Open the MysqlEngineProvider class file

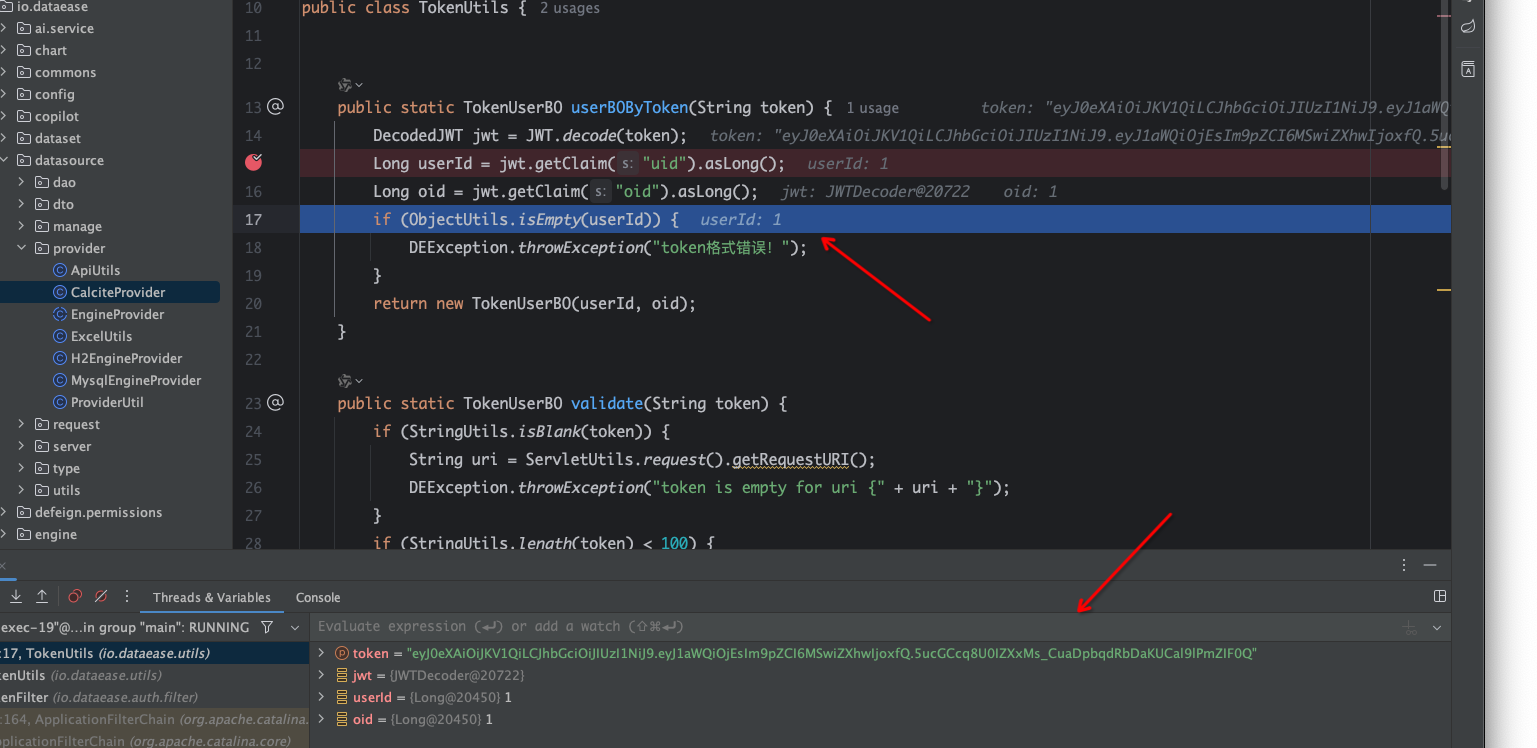[x=136, y=380]
